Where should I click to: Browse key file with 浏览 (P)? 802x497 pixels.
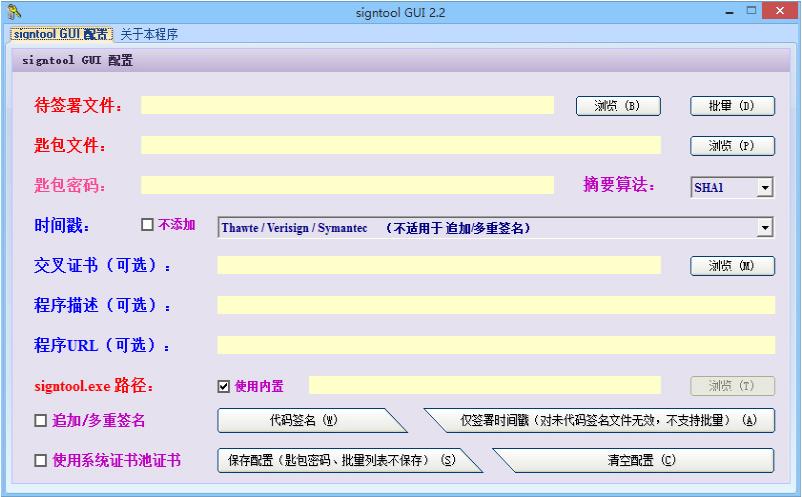coord(732,146)
